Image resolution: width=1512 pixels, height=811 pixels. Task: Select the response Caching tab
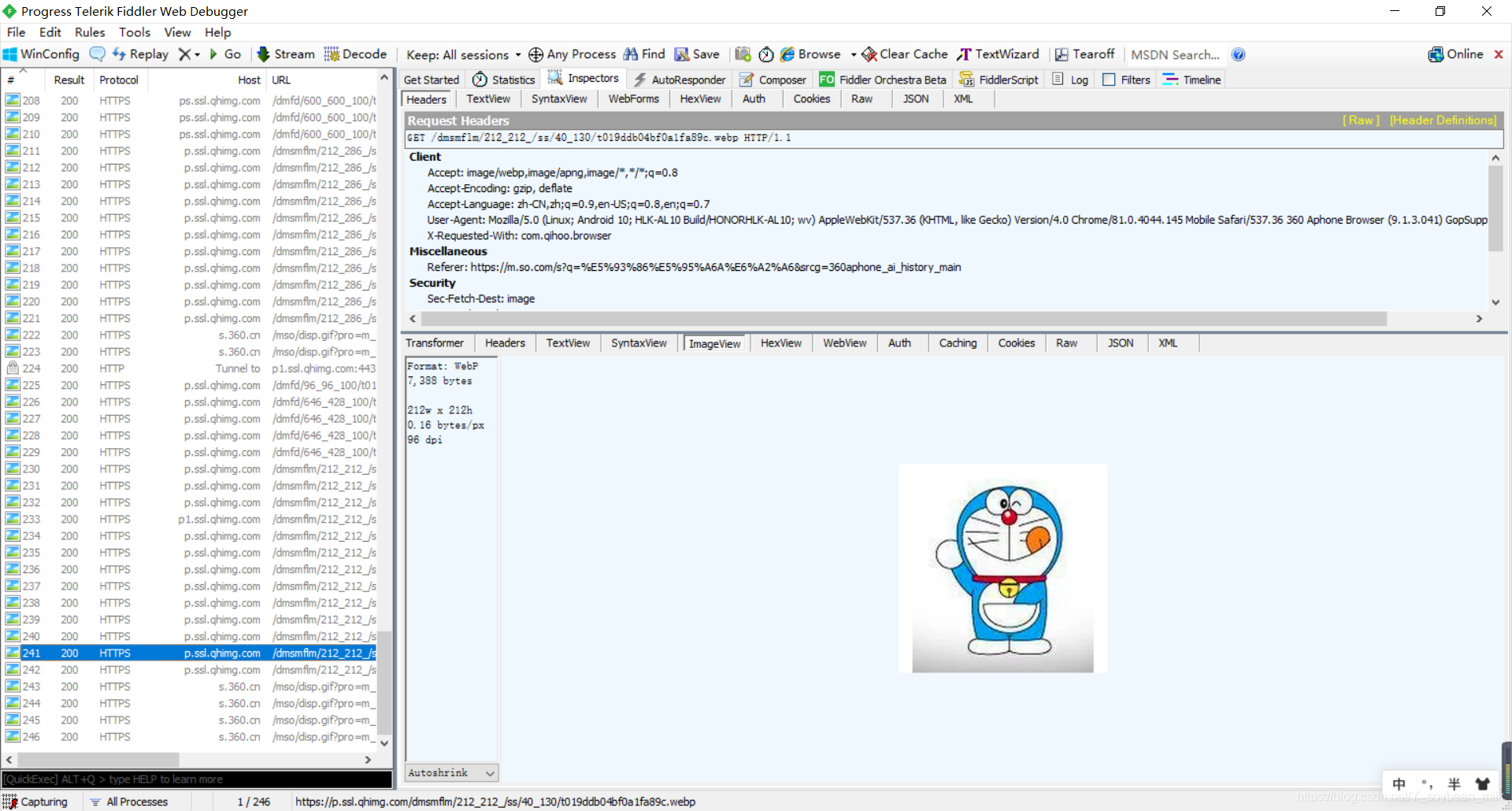(x=958, y=343)
